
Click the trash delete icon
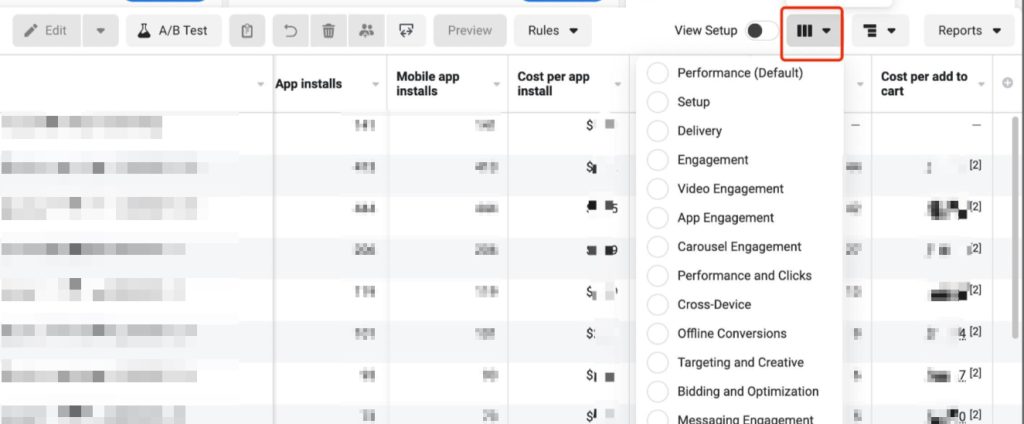(328, 31)
